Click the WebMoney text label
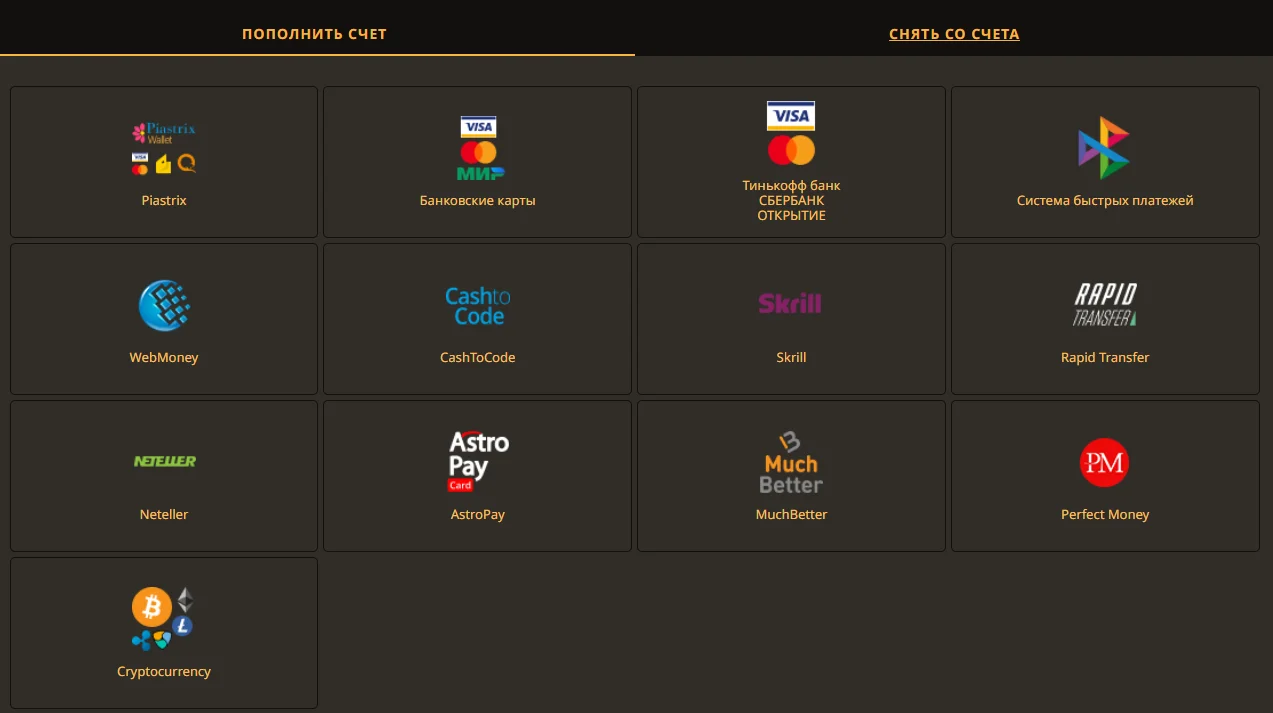1273x713 pixels. [x=164, y=357]
